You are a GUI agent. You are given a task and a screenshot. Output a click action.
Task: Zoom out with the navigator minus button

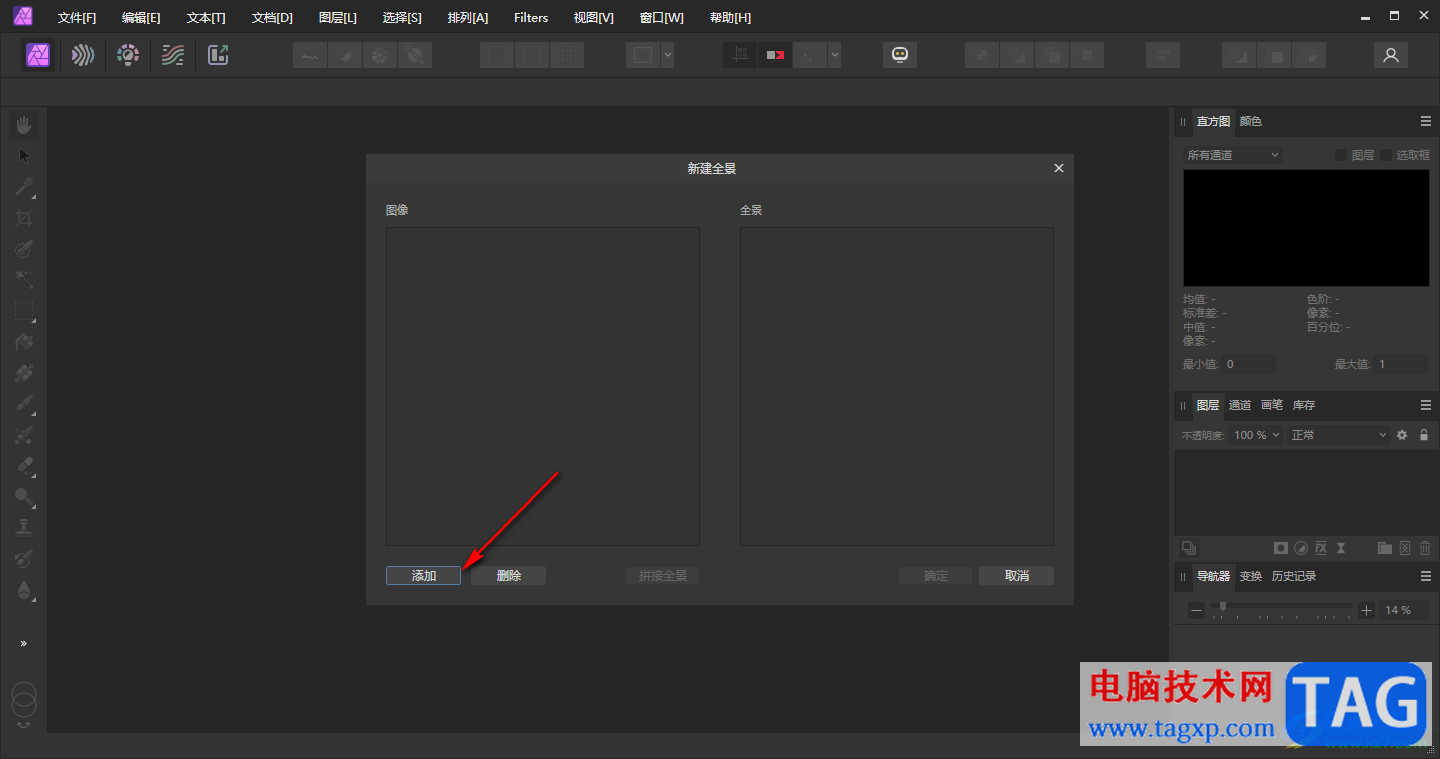coord(1197,610)
